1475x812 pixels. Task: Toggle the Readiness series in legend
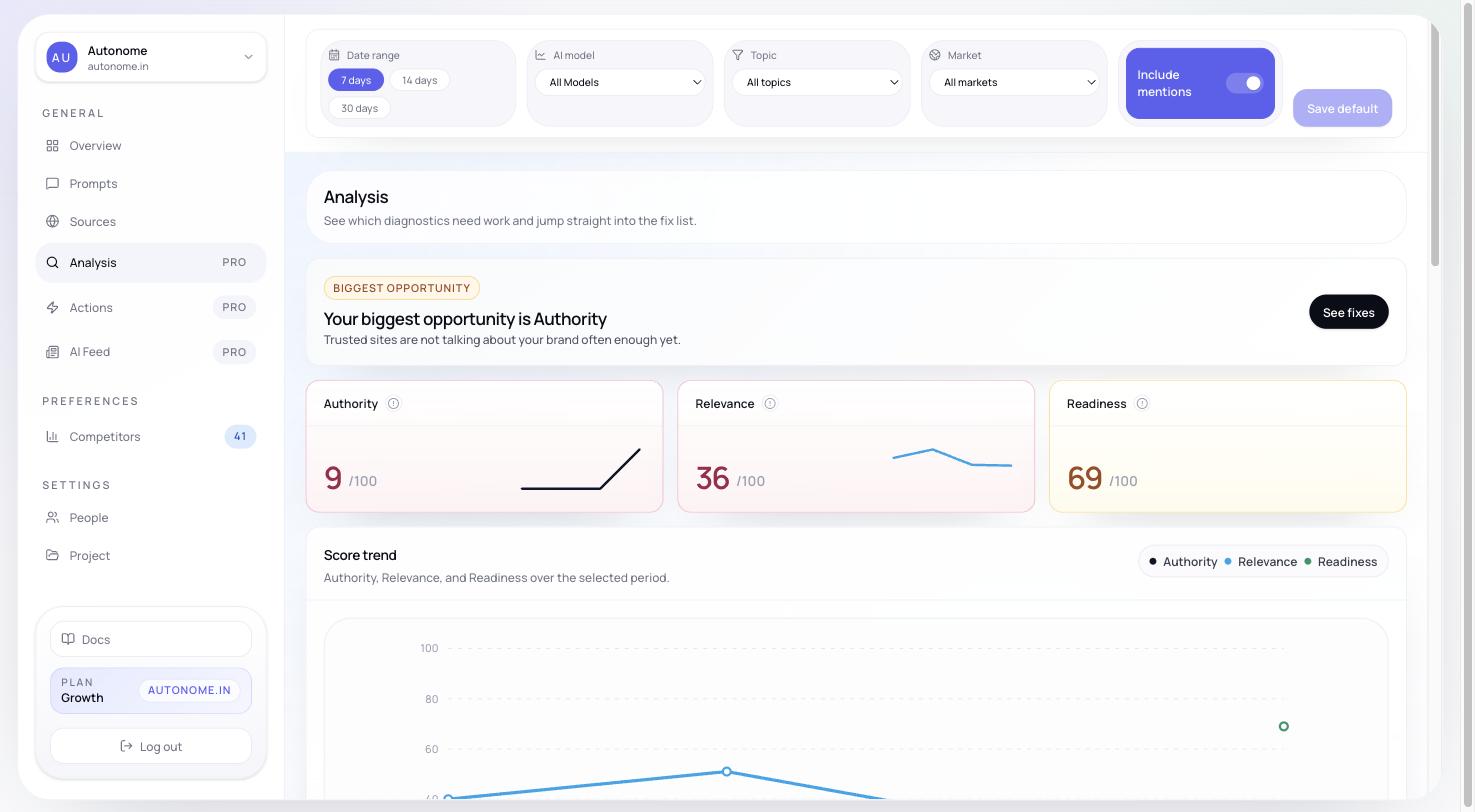(1340, 562)
